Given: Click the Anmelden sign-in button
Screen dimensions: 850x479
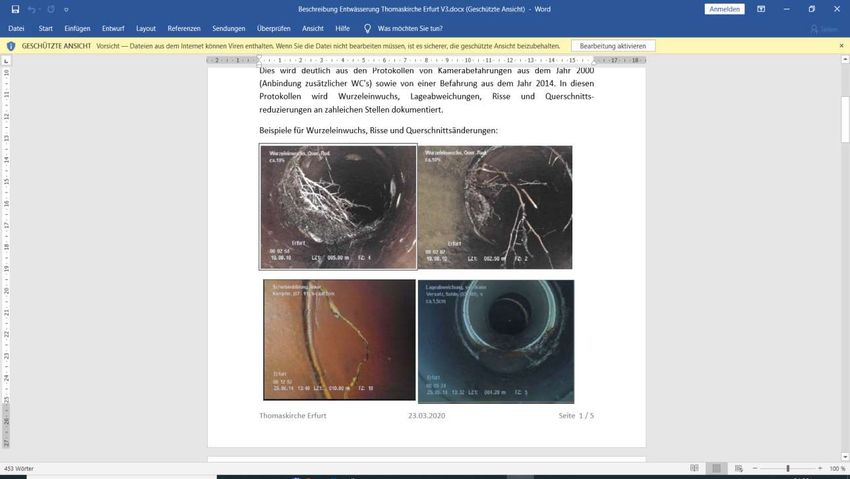Looking at the screenshot, I should (x=724, y=9).
